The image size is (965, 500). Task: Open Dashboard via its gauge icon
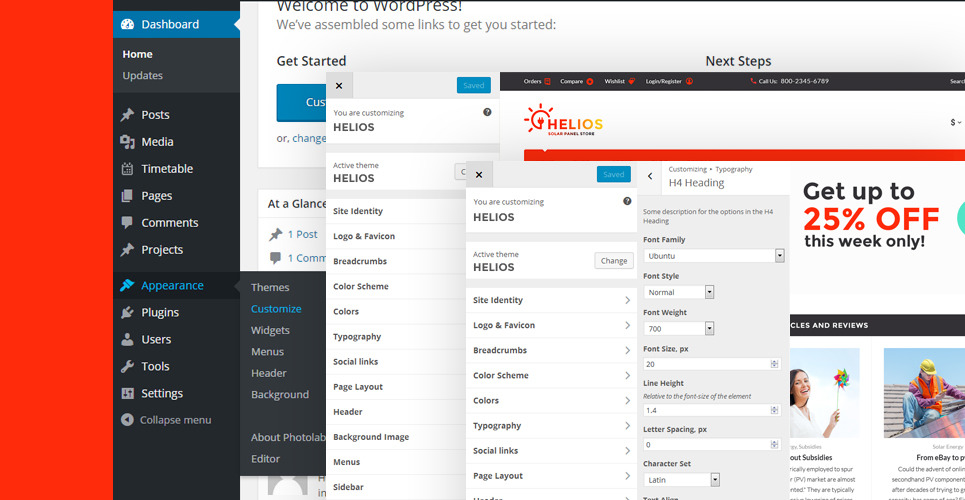[127, 24]
